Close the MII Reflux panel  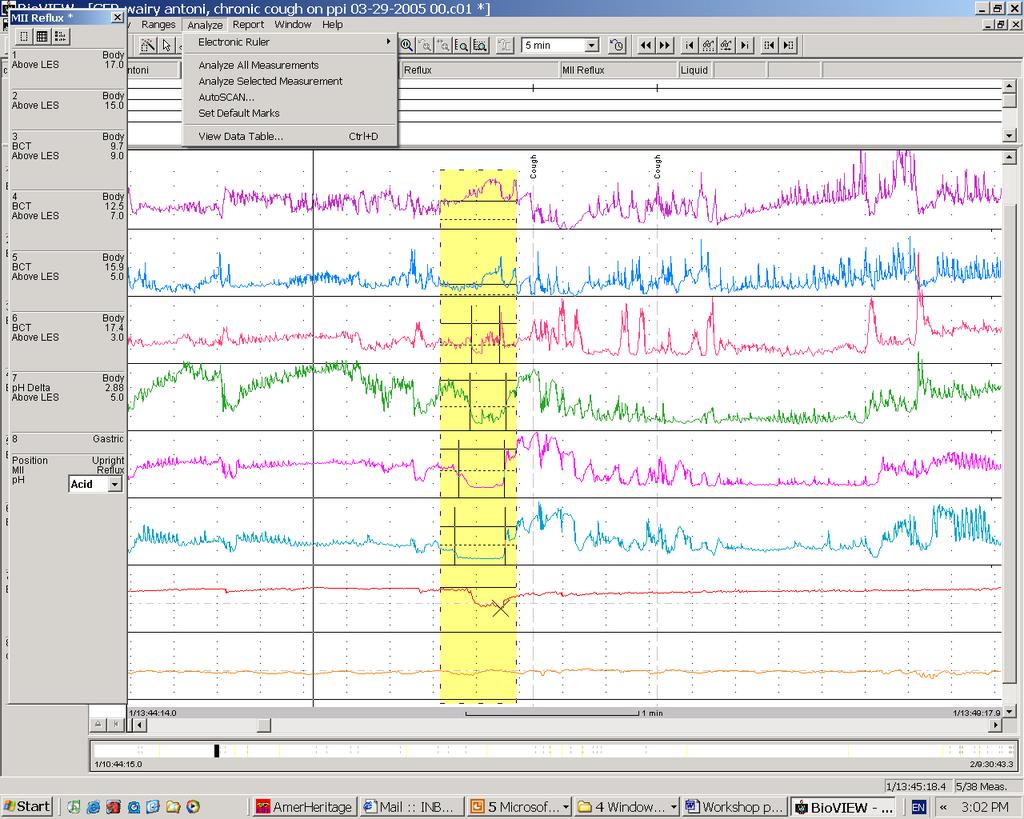(117, 18)
